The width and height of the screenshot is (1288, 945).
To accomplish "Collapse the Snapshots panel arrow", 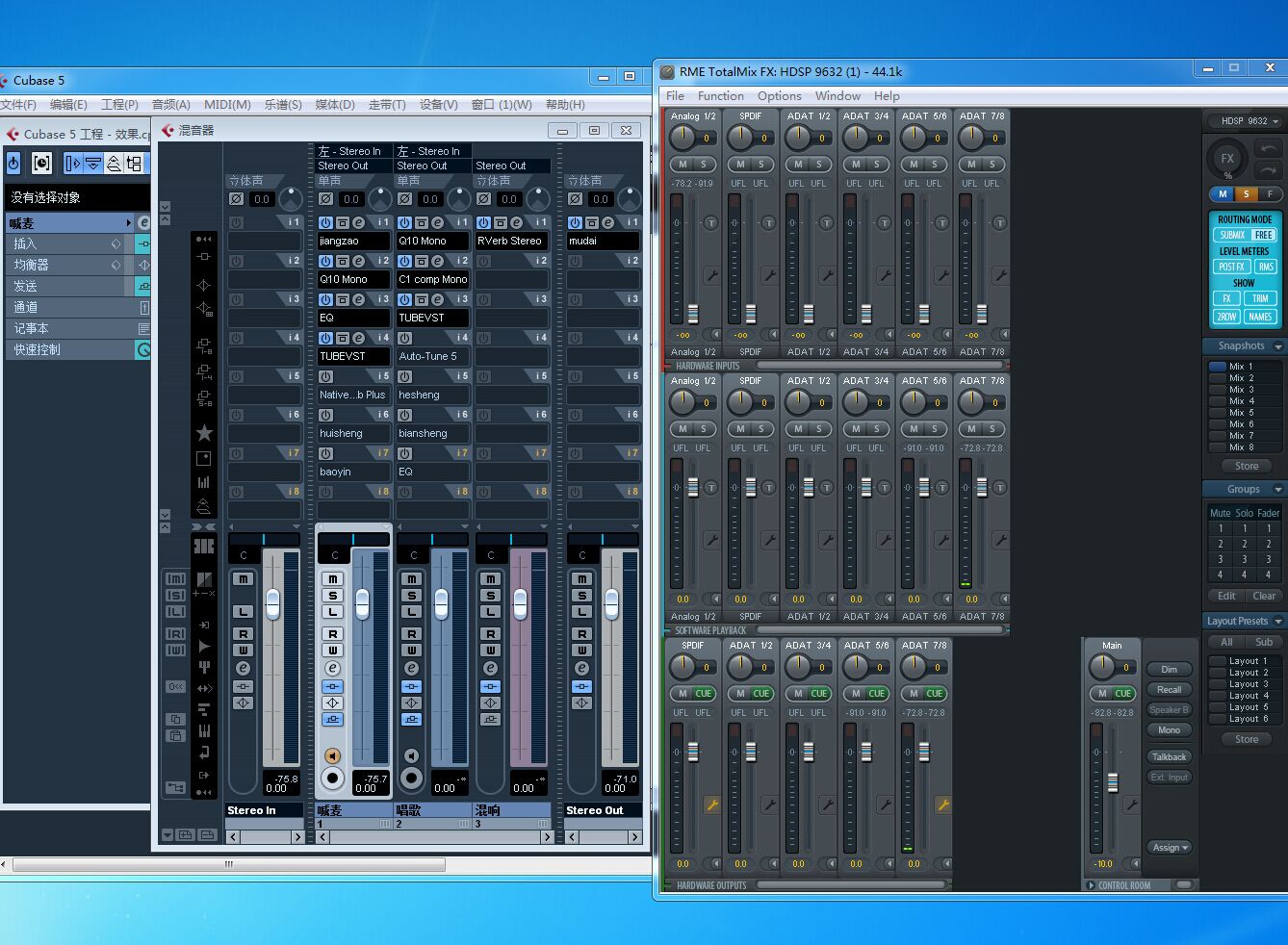I will pos(1277,346).
